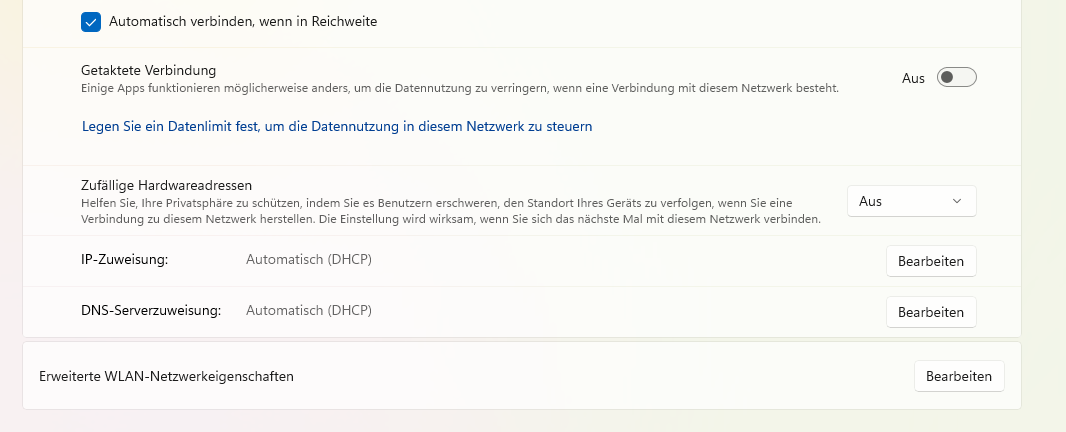Click 'Bearbeiten' next to DNS-Serverzuweisung
Image resolution: width=1066 pixels, height=432 pixels.
click(930, 312)
